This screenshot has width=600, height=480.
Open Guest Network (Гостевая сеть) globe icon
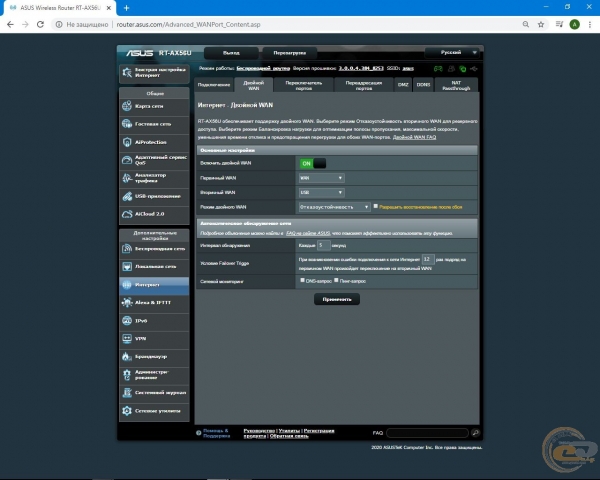tap(127, 124)
